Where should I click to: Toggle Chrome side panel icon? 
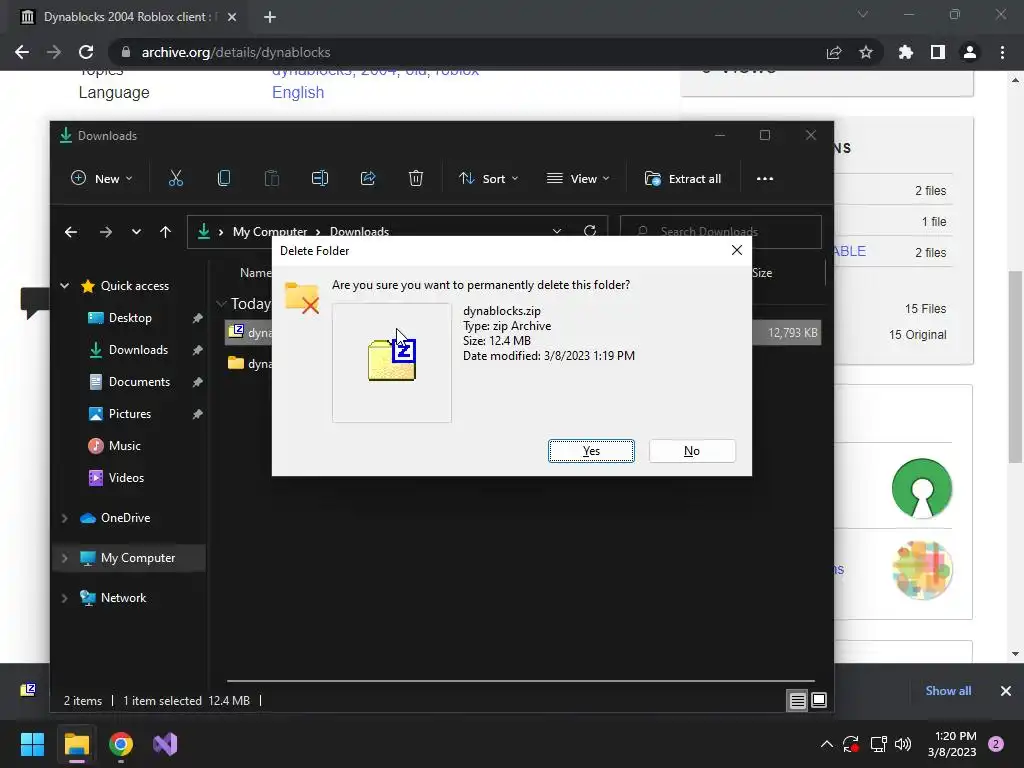click(938, 52)
